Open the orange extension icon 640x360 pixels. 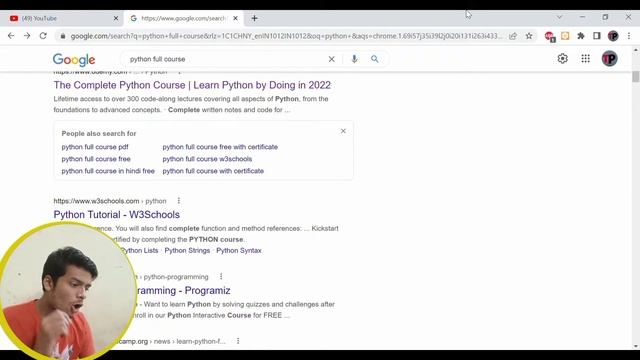(565, 36)
